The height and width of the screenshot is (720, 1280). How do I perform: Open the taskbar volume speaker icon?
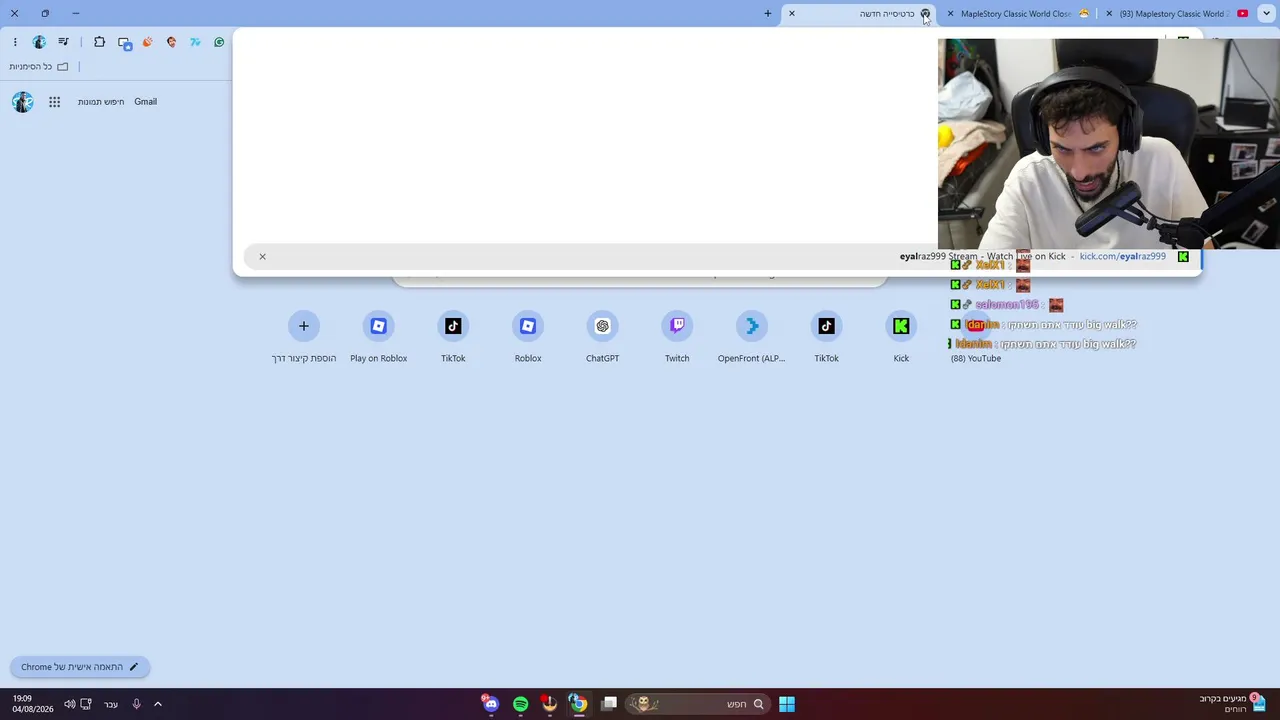click(x=70, y=704)
